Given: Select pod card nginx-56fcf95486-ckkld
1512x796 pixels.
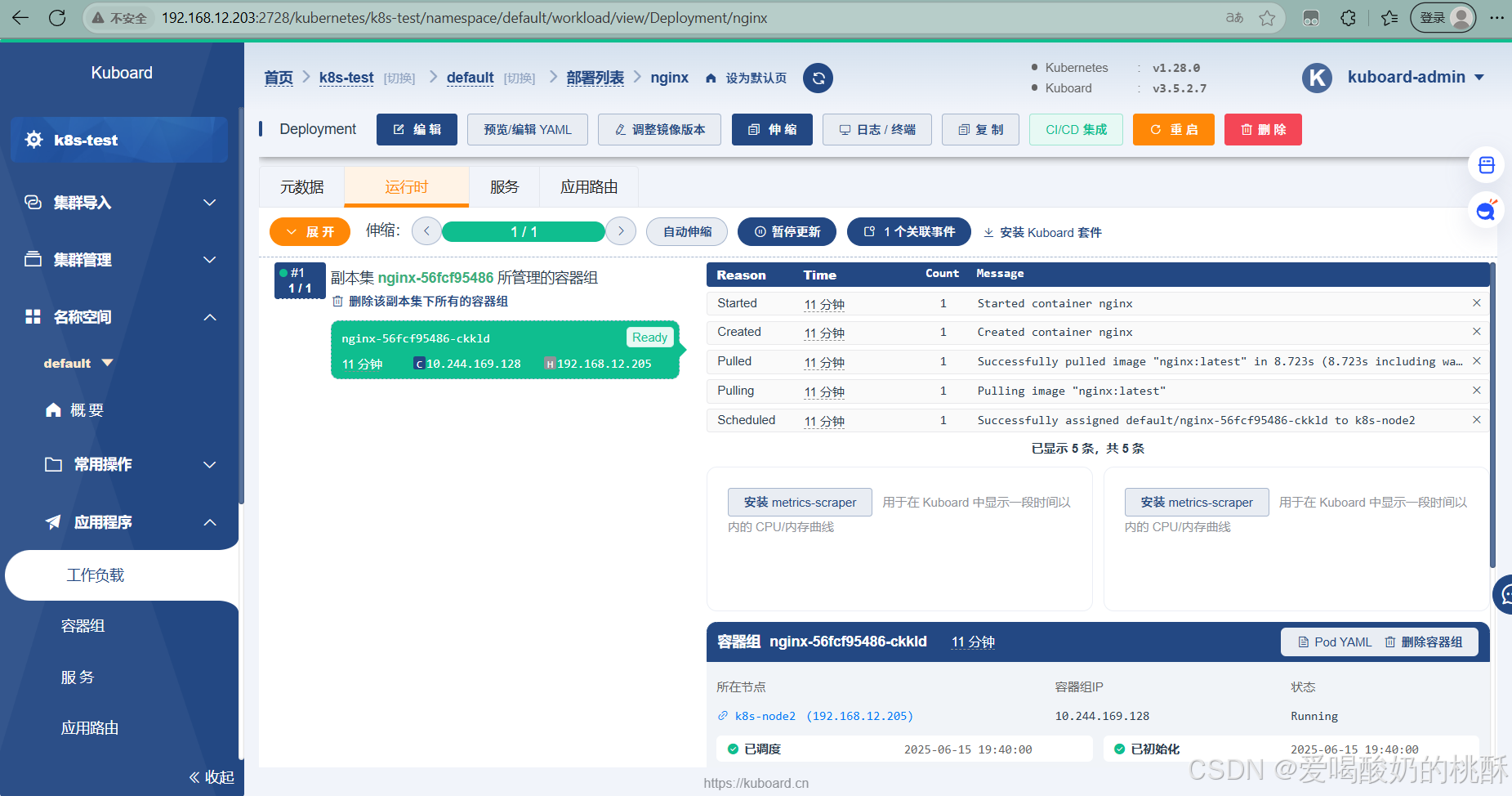Looking at the screenshot, I should tap(505, 350).
